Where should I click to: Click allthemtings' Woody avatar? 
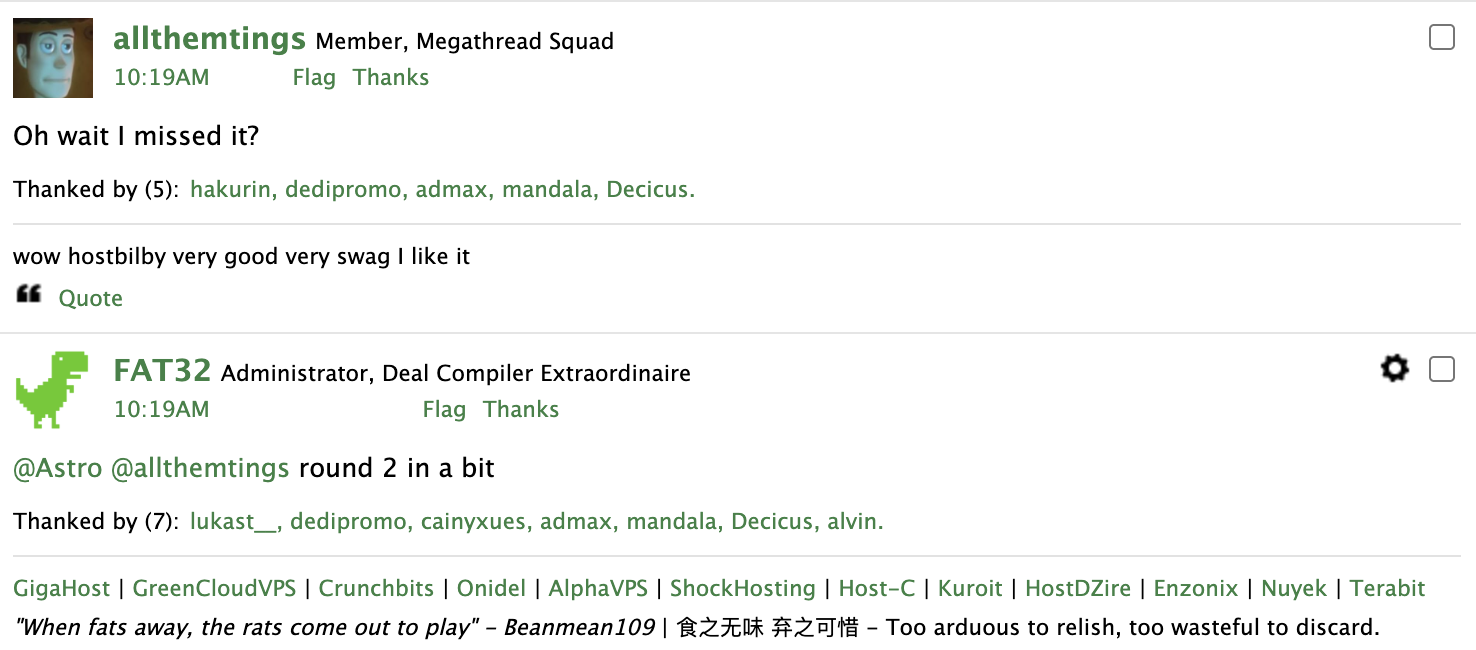click(52, 57)
